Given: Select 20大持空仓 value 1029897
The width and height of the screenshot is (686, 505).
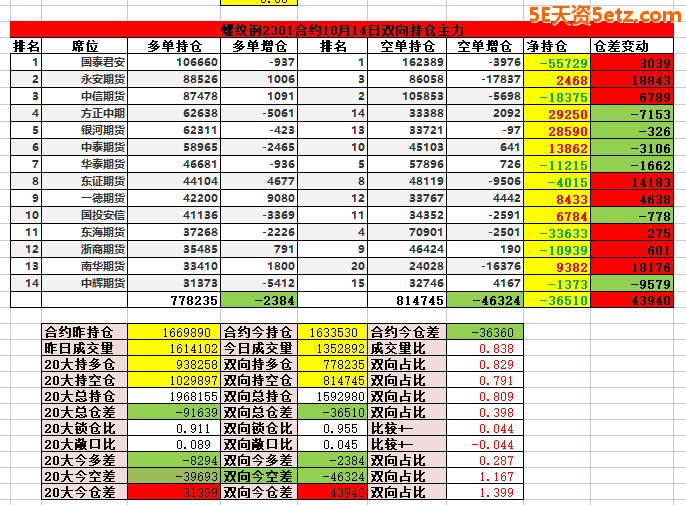Looking at the screenshot, I should point(174,380).
